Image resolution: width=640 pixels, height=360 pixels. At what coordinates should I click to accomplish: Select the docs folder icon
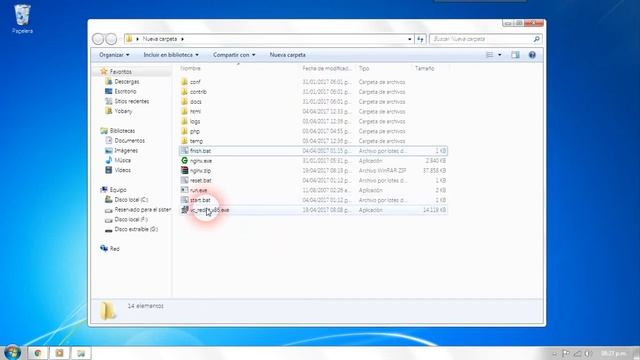click(184, 101)
